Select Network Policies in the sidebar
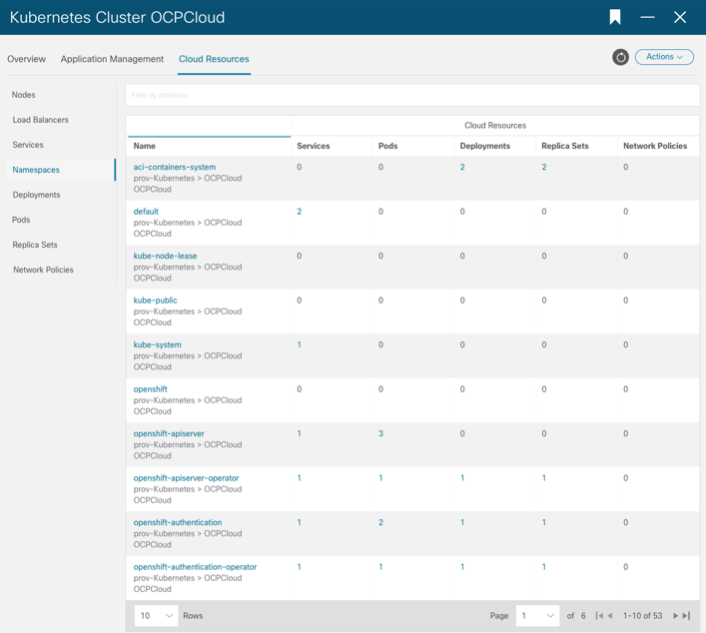Viewport: 706px width, 633px height. (43, 270)
